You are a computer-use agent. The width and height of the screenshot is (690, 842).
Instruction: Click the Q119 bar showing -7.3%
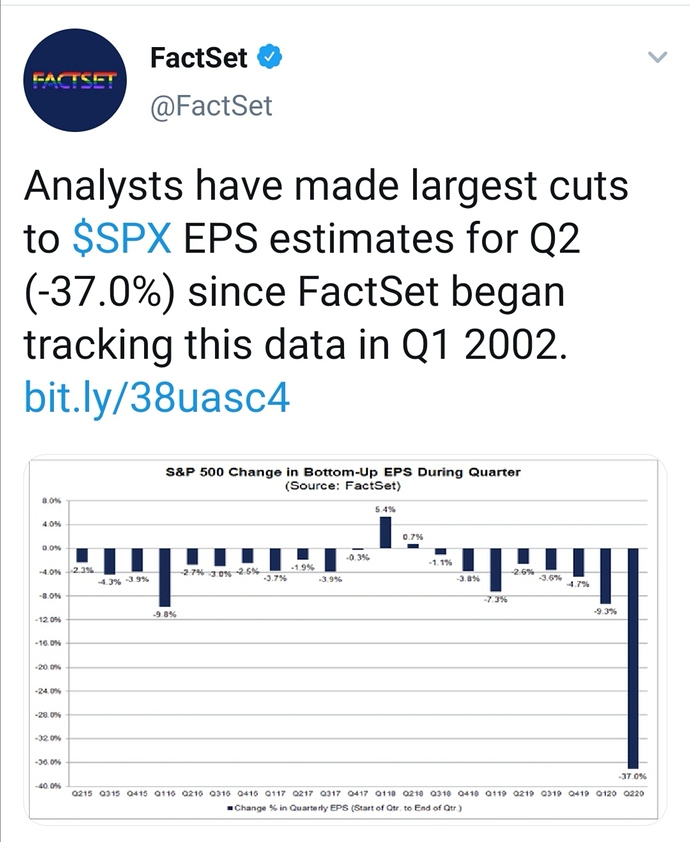(x=496, y=570)
